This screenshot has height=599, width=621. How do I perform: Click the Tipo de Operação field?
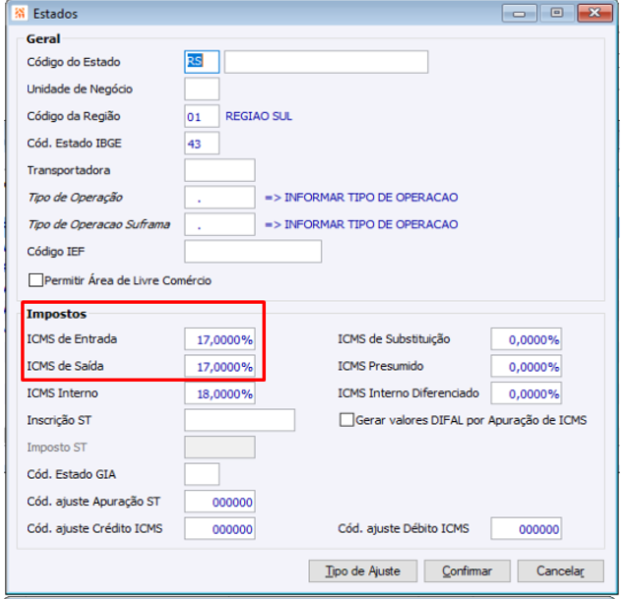coord(220,197)
